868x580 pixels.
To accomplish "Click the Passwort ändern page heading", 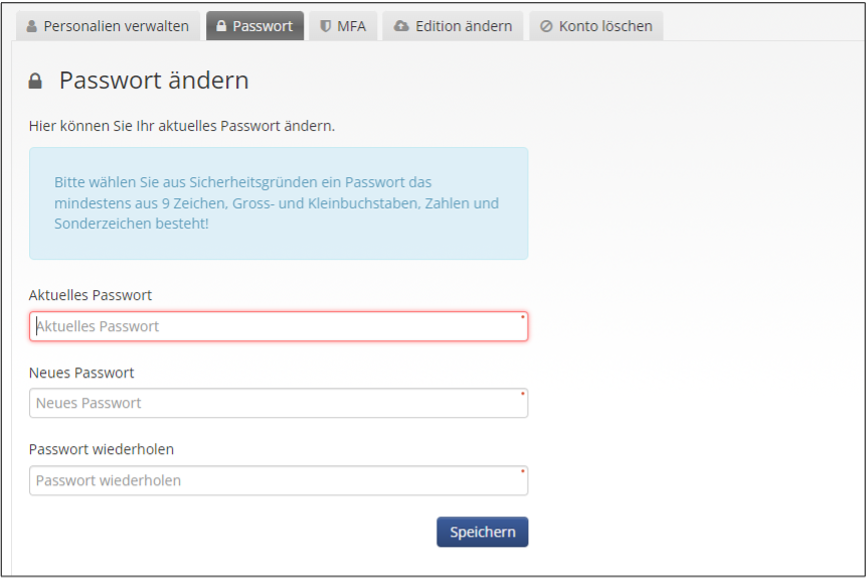I will click(x=154, y=80).
